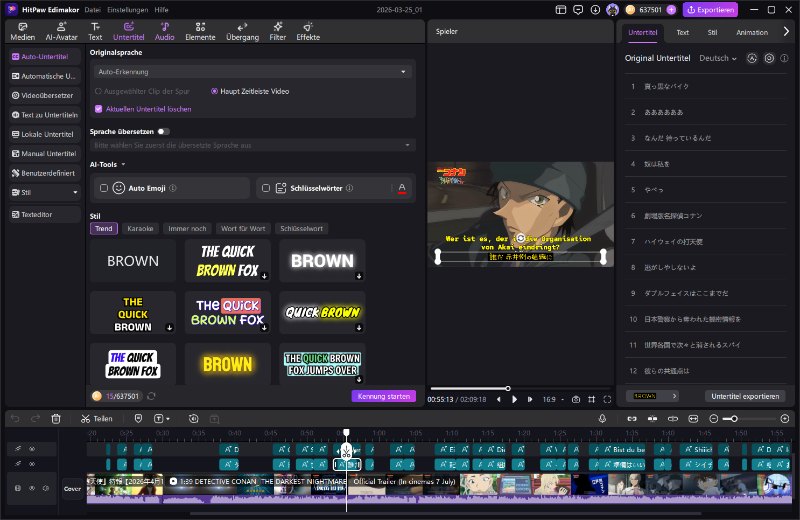800x520 pixels.
Task: Zoom out the timeline with minus icon
Action: coord(714,418)
